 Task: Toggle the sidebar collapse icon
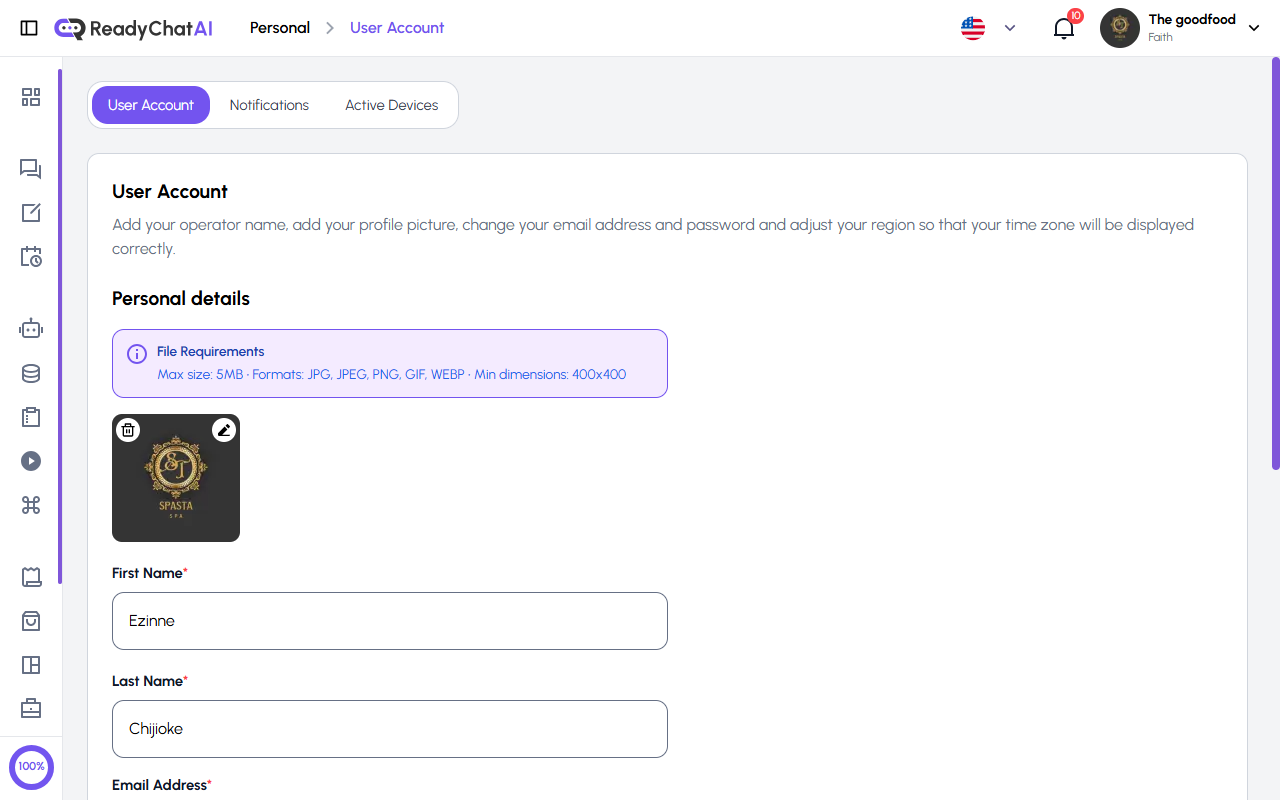(x=29, y=28)
